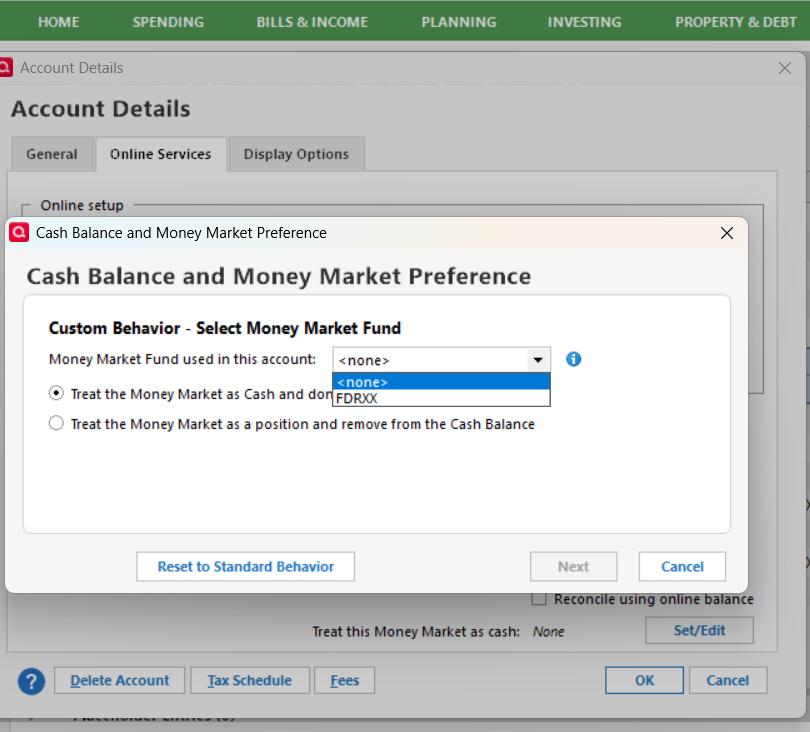Select <none> in the fund dropdown list
This screenshot has width=810, height=732.
pyautogui.click(x=441, y=382)
